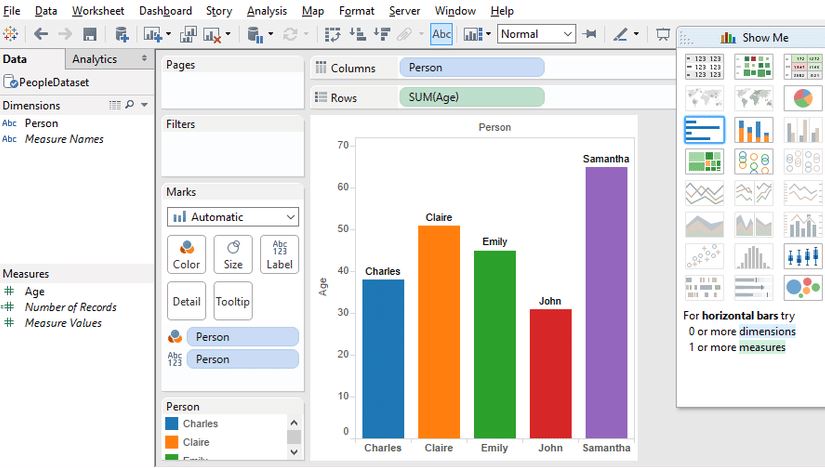825x468 pixels.
Task: Click the Sort descending icon
Action: [382, 34]
